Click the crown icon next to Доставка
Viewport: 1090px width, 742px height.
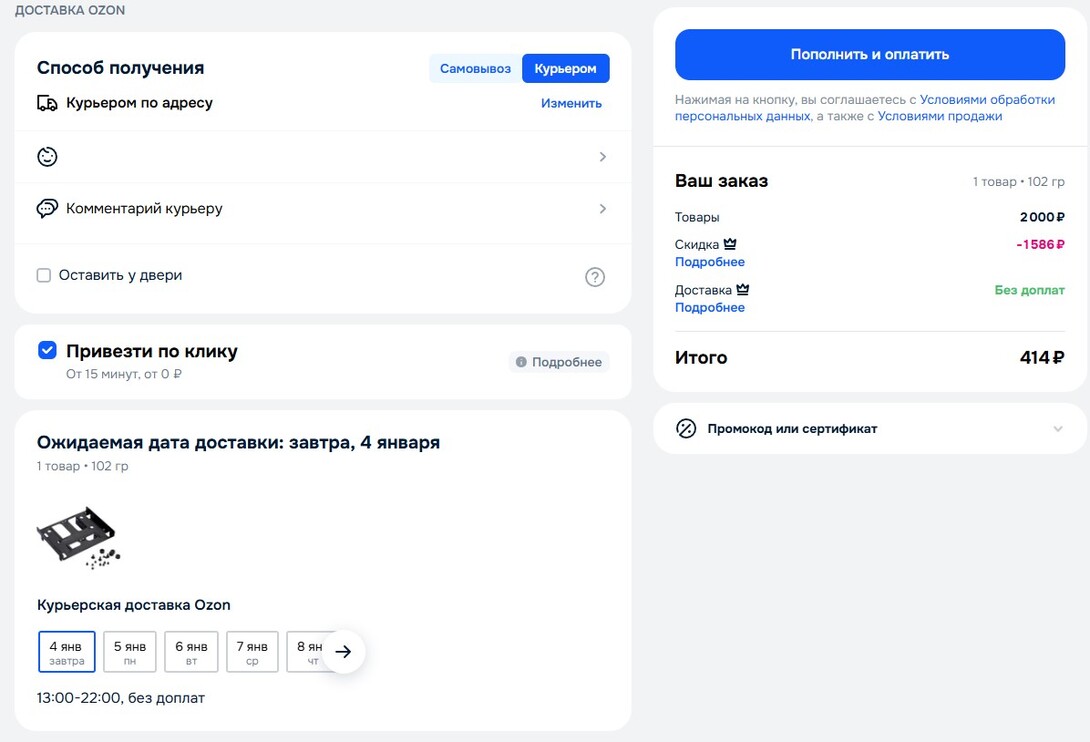click(742, 289)
